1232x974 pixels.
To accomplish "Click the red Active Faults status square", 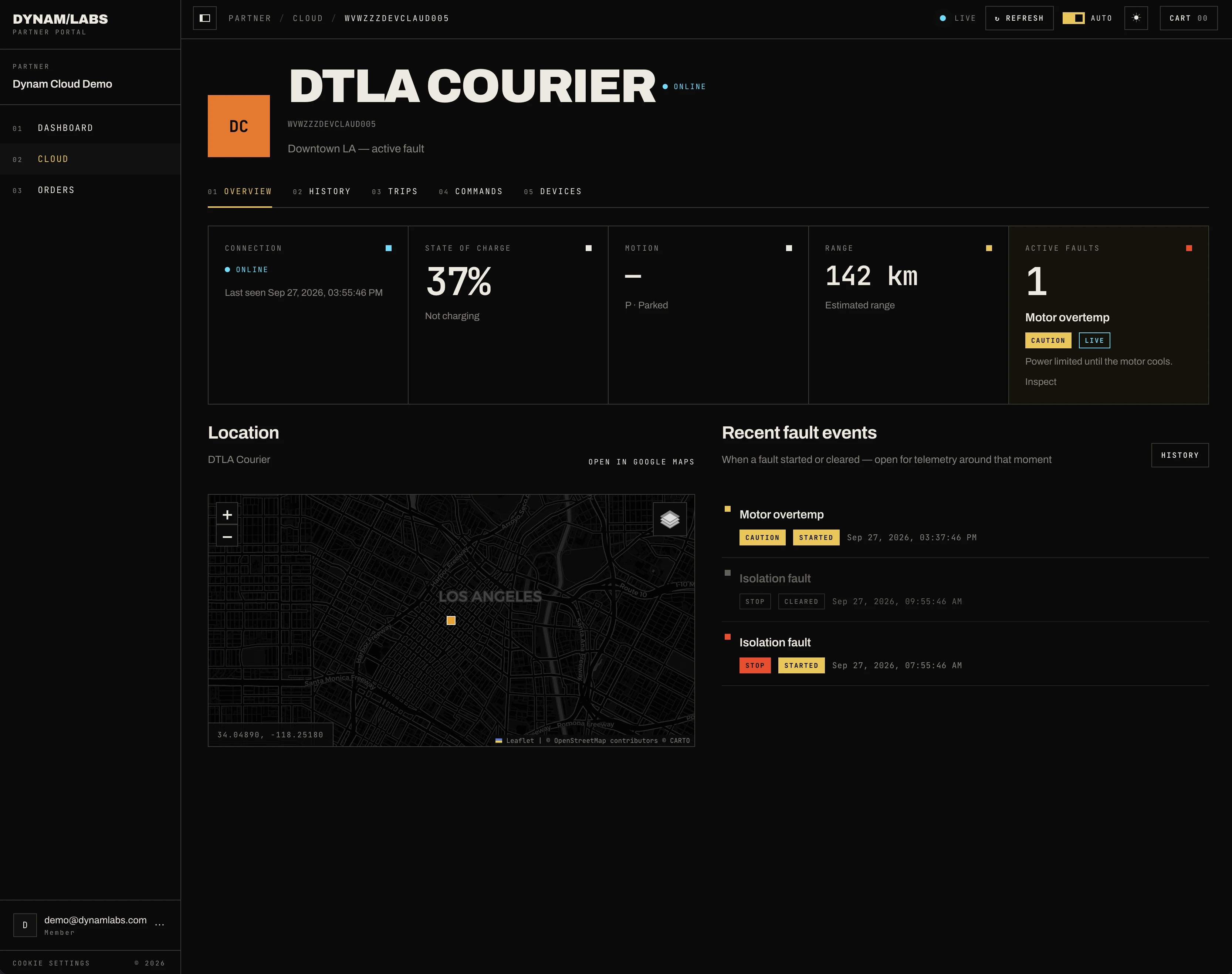I will tap(1189, 248).
